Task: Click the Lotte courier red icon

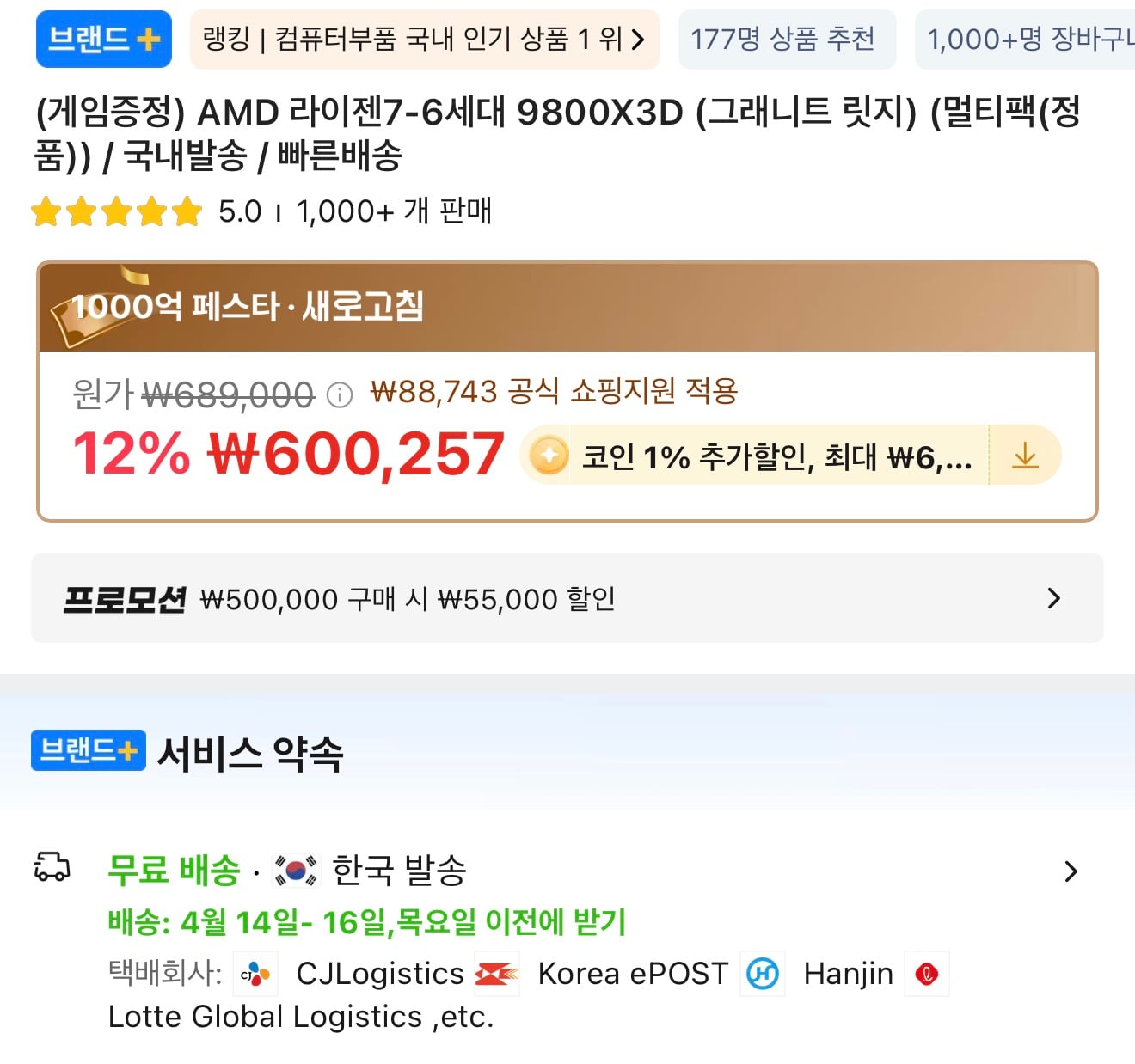Action: (x=927, y=974)
